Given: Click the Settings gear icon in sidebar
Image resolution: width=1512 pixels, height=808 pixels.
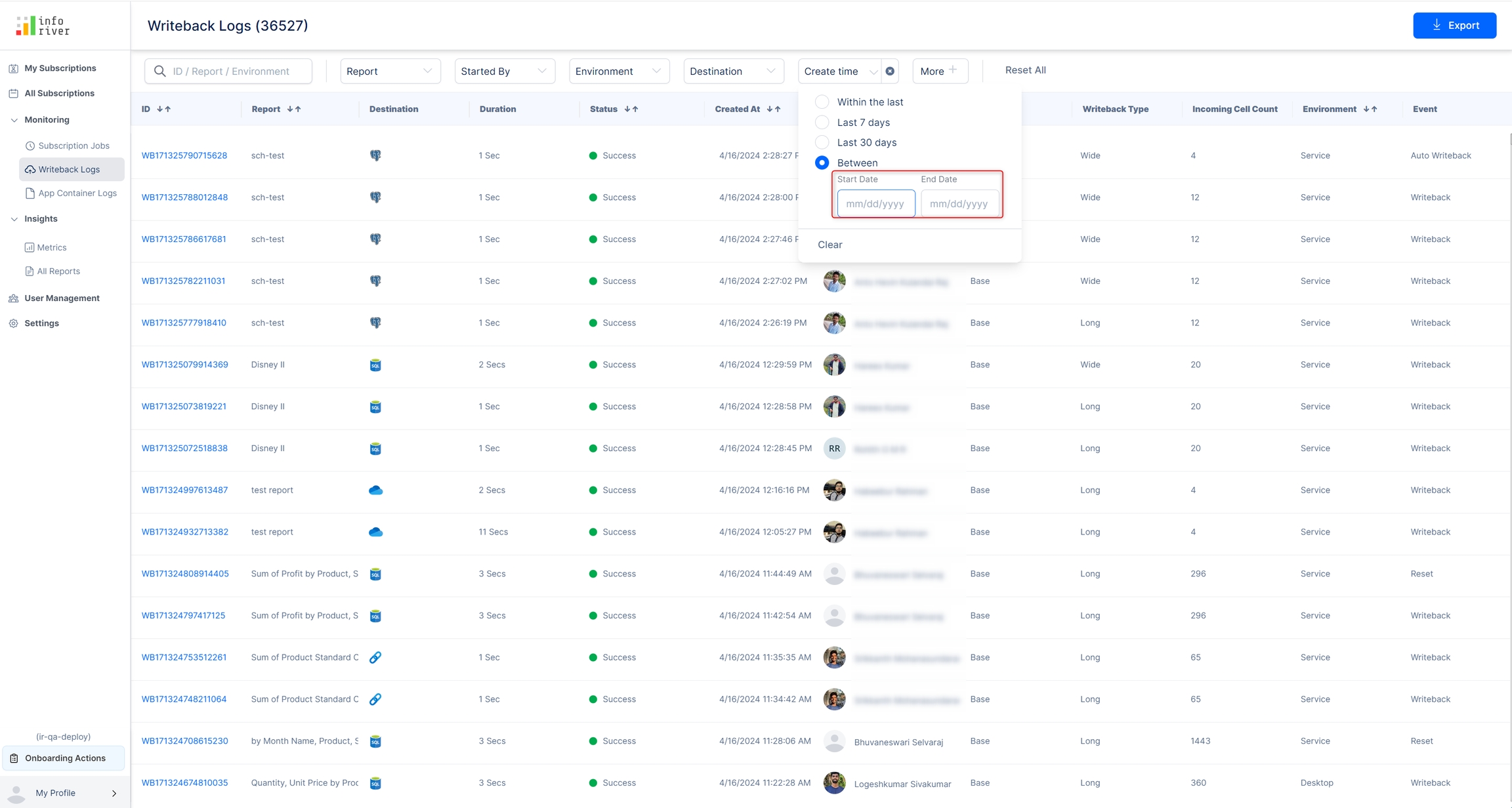Looking at the screenshot, I should click(x=14, y=323).
